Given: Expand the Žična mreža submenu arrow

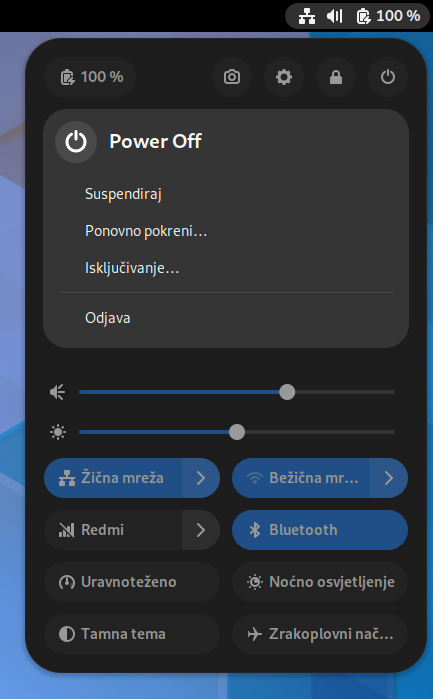Looking at the screenshot, I should tap(201, 478).
